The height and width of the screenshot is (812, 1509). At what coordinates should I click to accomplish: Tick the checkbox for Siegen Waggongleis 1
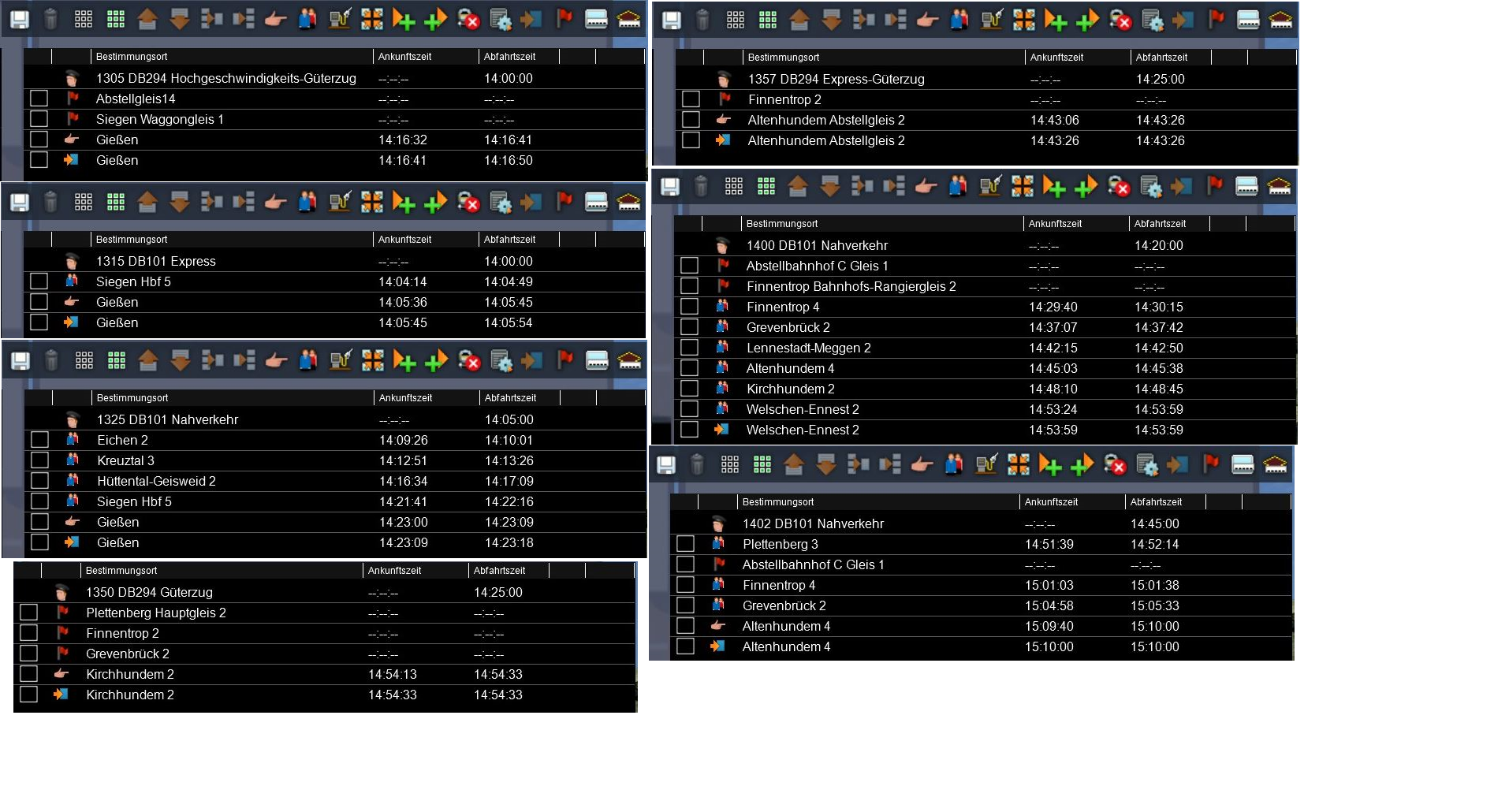39,119
